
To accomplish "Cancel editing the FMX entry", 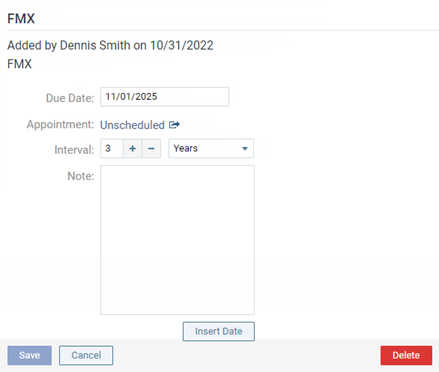I will click(86, 355).
